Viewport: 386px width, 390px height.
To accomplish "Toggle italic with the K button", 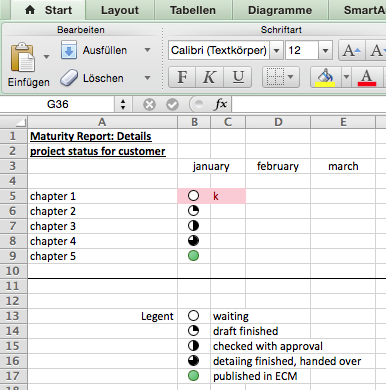I will click(209, 77).
